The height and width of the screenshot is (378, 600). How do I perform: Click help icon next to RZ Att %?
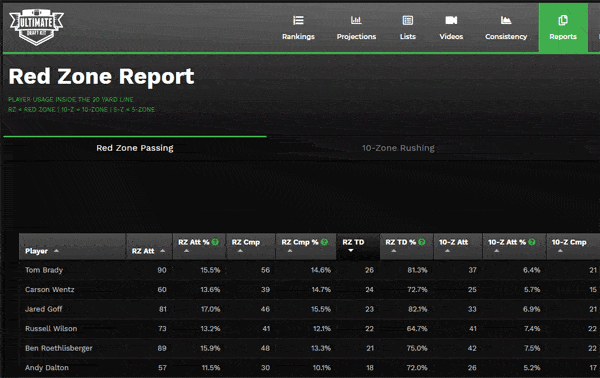(215, 242)
